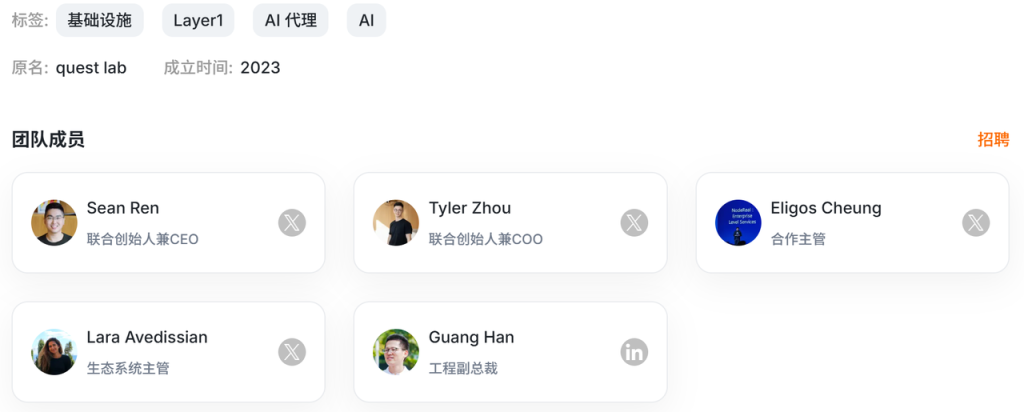Click Lara Avedissian's avatar photo
This screenshot has height=412, width=1024.
[x=54, y=352]
